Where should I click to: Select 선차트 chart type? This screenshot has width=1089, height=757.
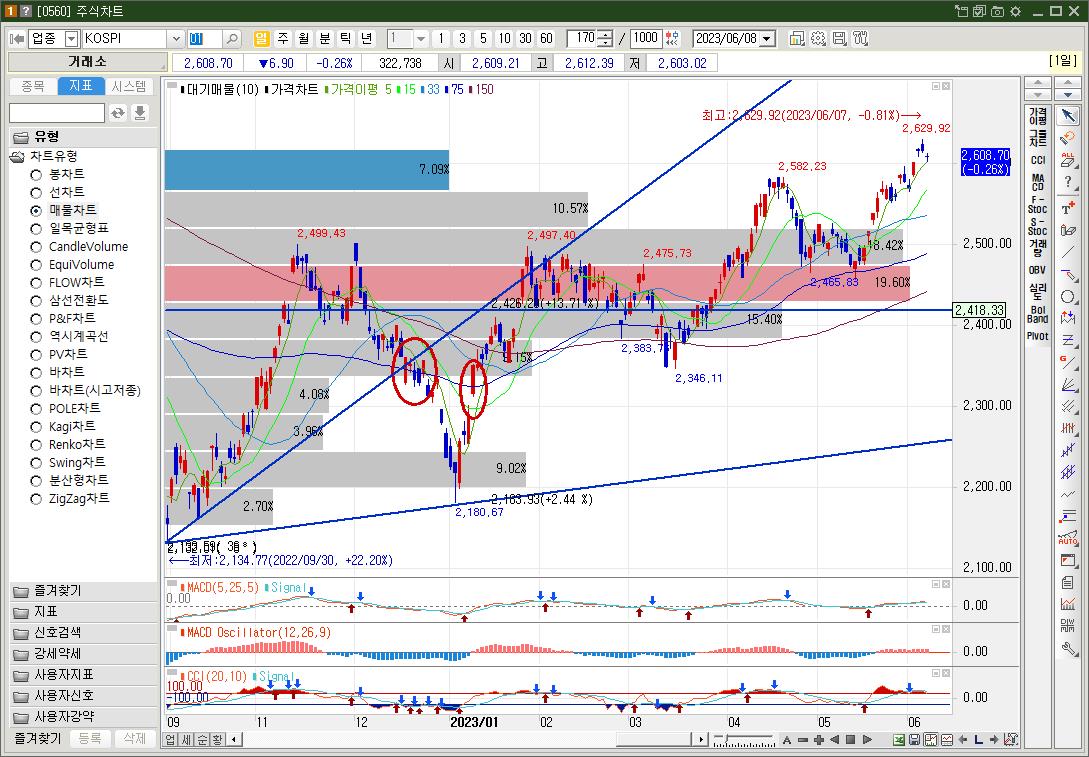tap(58, 192)
